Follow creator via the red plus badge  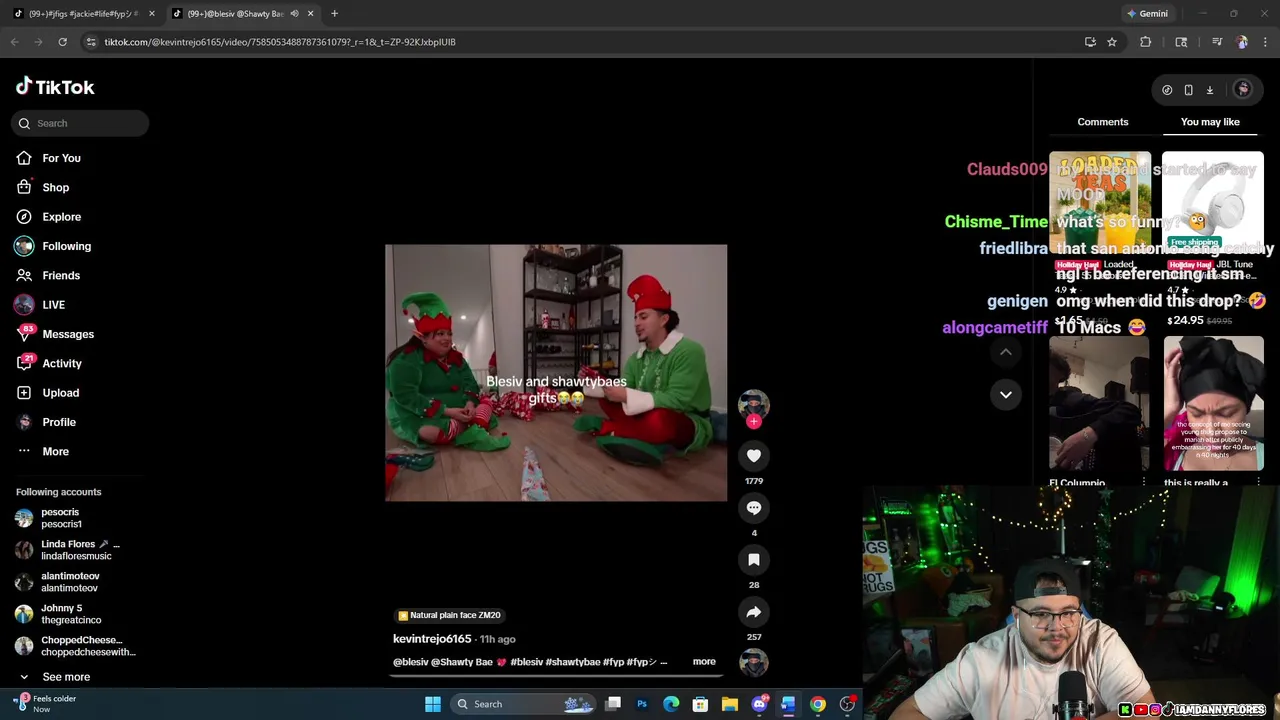pos(754,422)
